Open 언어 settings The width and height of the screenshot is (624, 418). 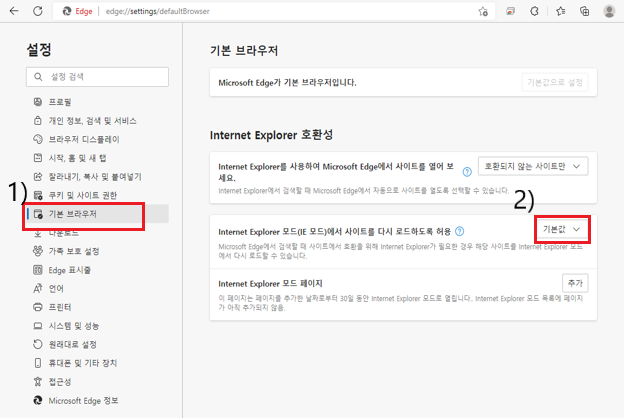[x=98, y=289]
